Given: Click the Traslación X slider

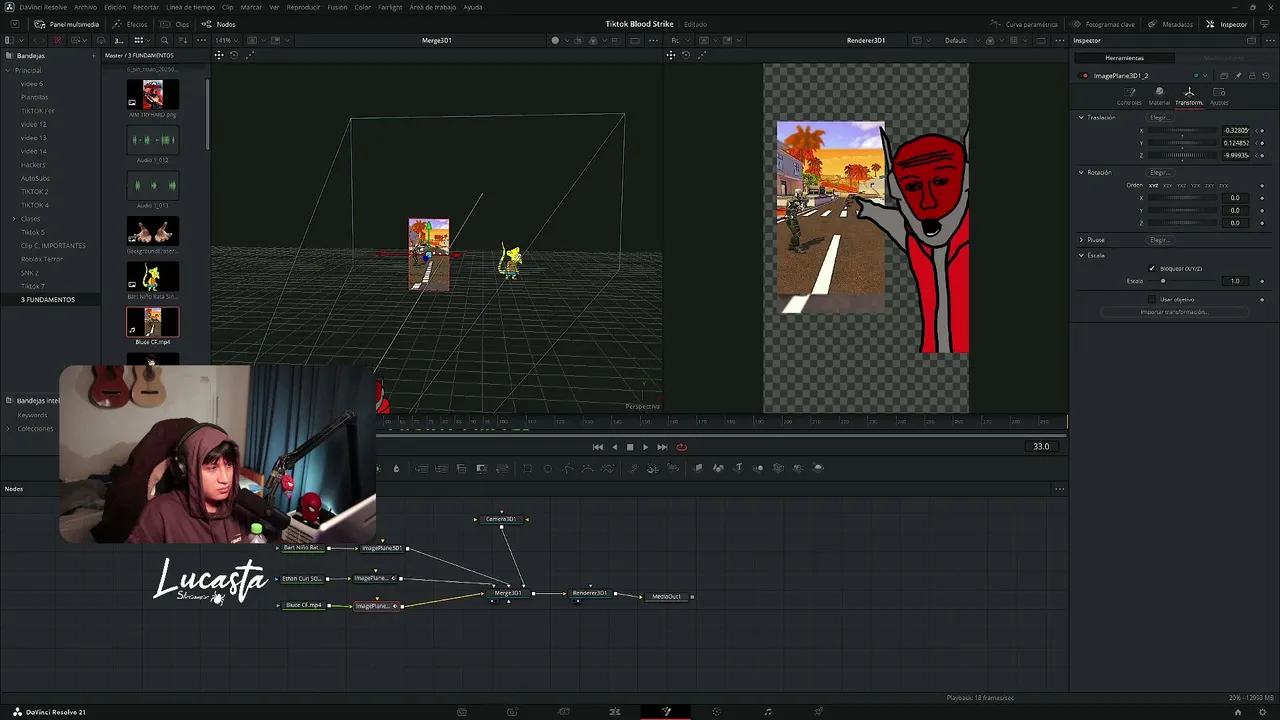Looking at the screenshot, I should pyautogui.click(x=1184, y=130).
